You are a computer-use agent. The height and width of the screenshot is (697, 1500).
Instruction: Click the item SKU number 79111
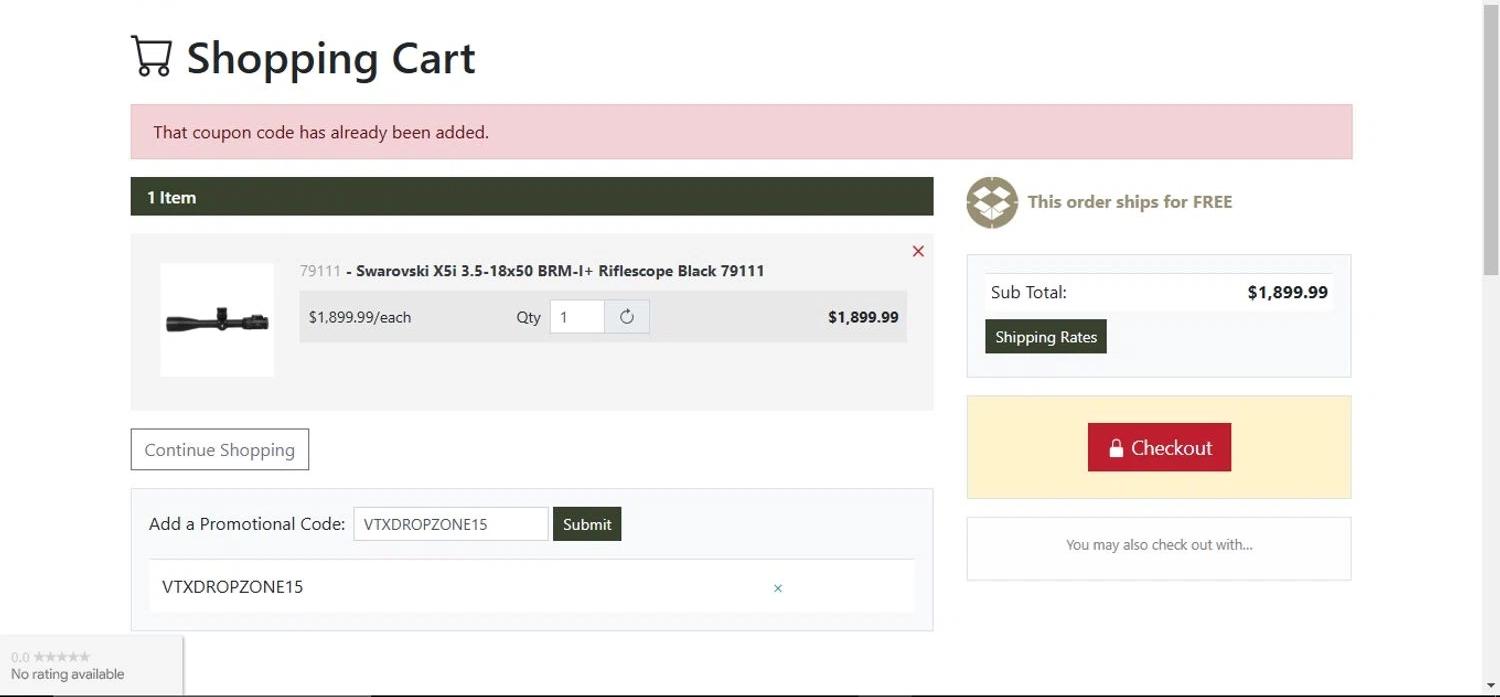320,271
